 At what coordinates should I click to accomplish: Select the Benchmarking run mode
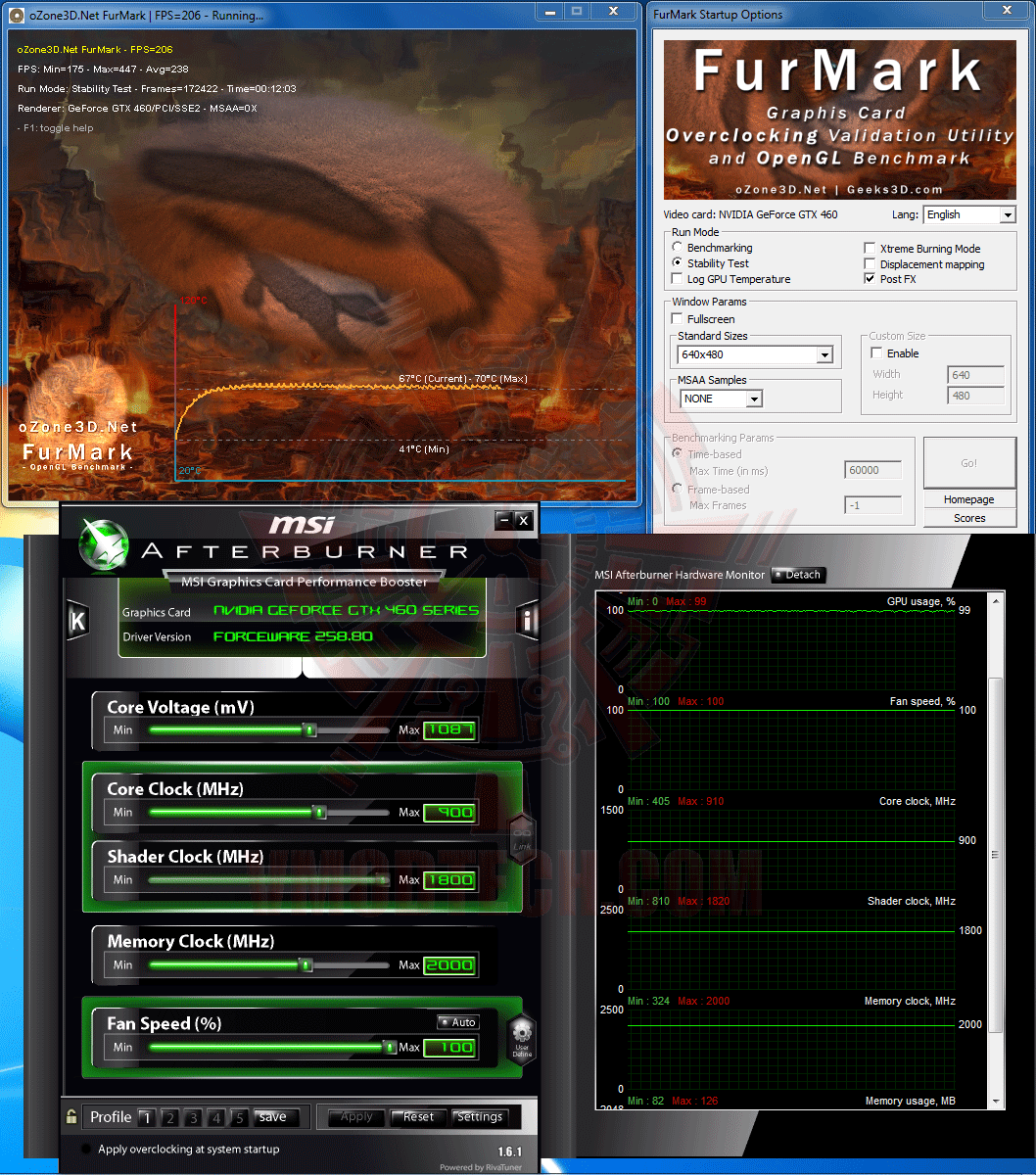(678, 249)
